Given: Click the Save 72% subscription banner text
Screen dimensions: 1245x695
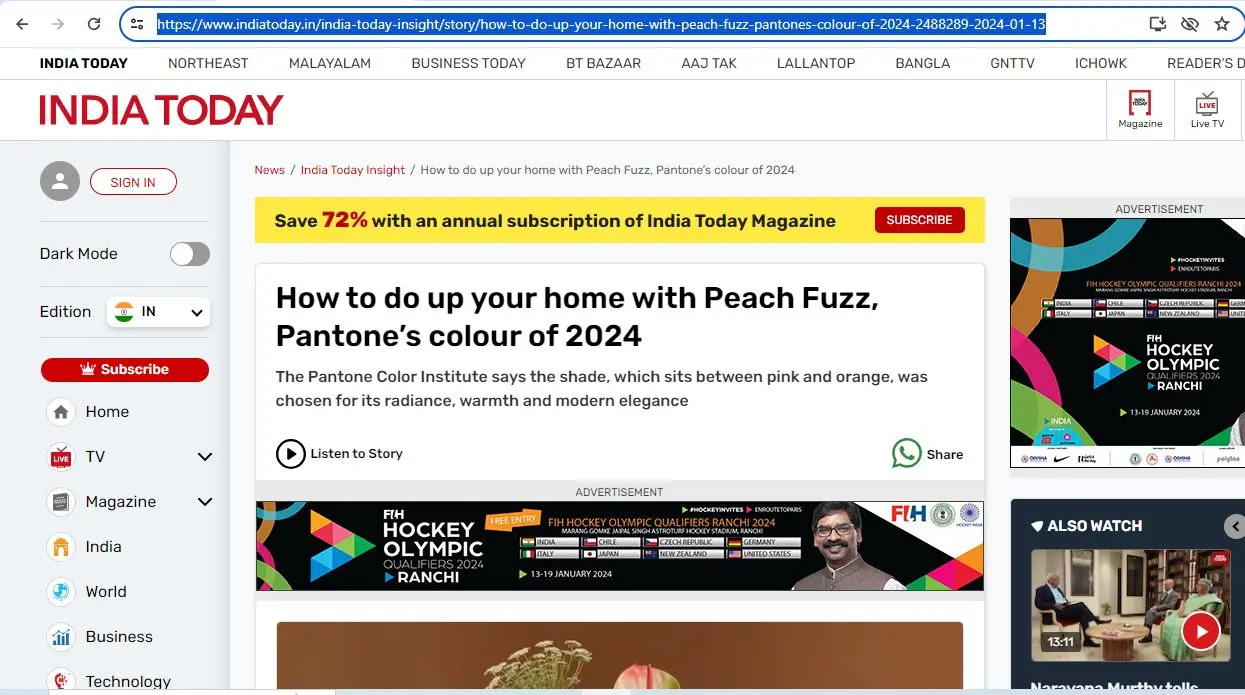Looking at the screenshot, I should [x=555, y=221].
